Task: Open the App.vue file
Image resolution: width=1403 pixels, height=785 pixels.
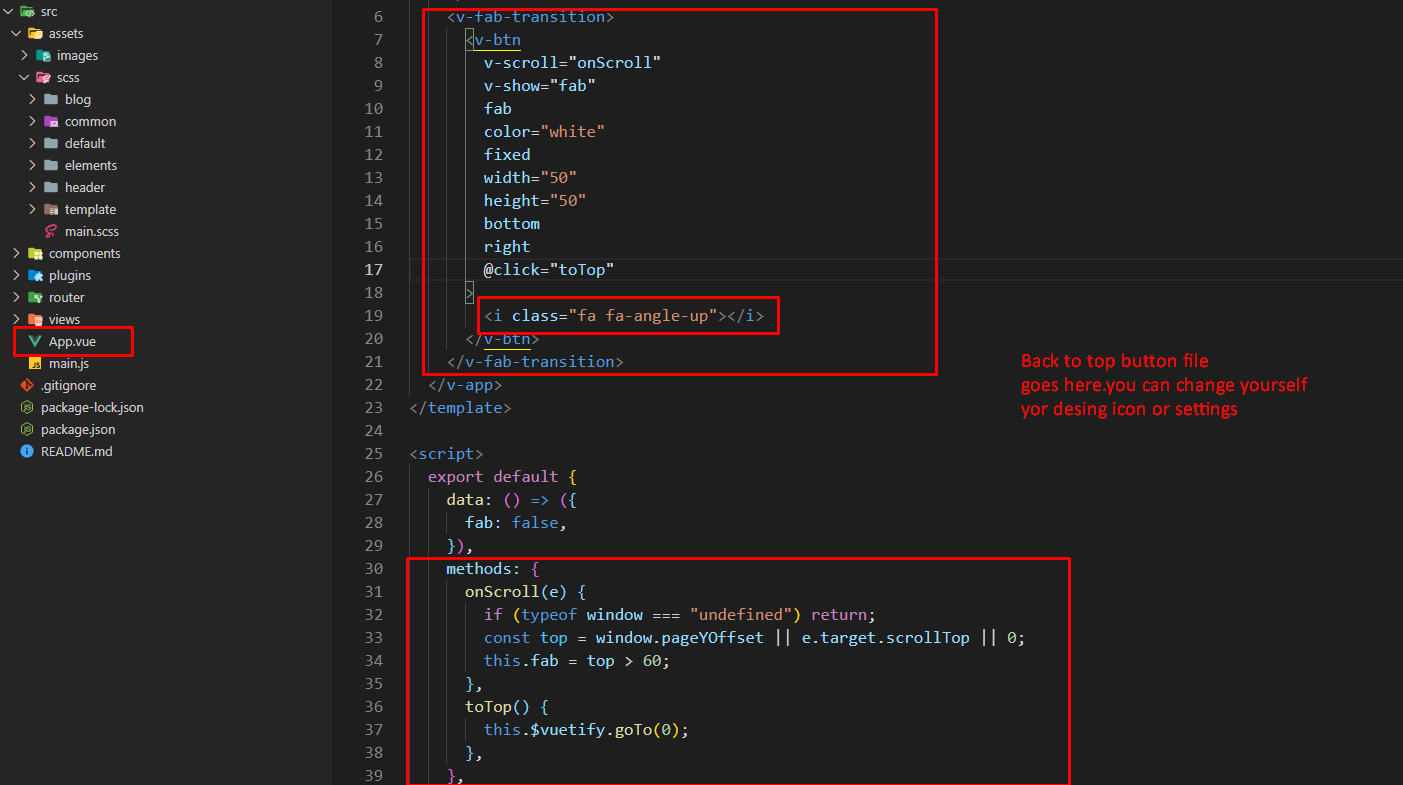Action: 72,342
